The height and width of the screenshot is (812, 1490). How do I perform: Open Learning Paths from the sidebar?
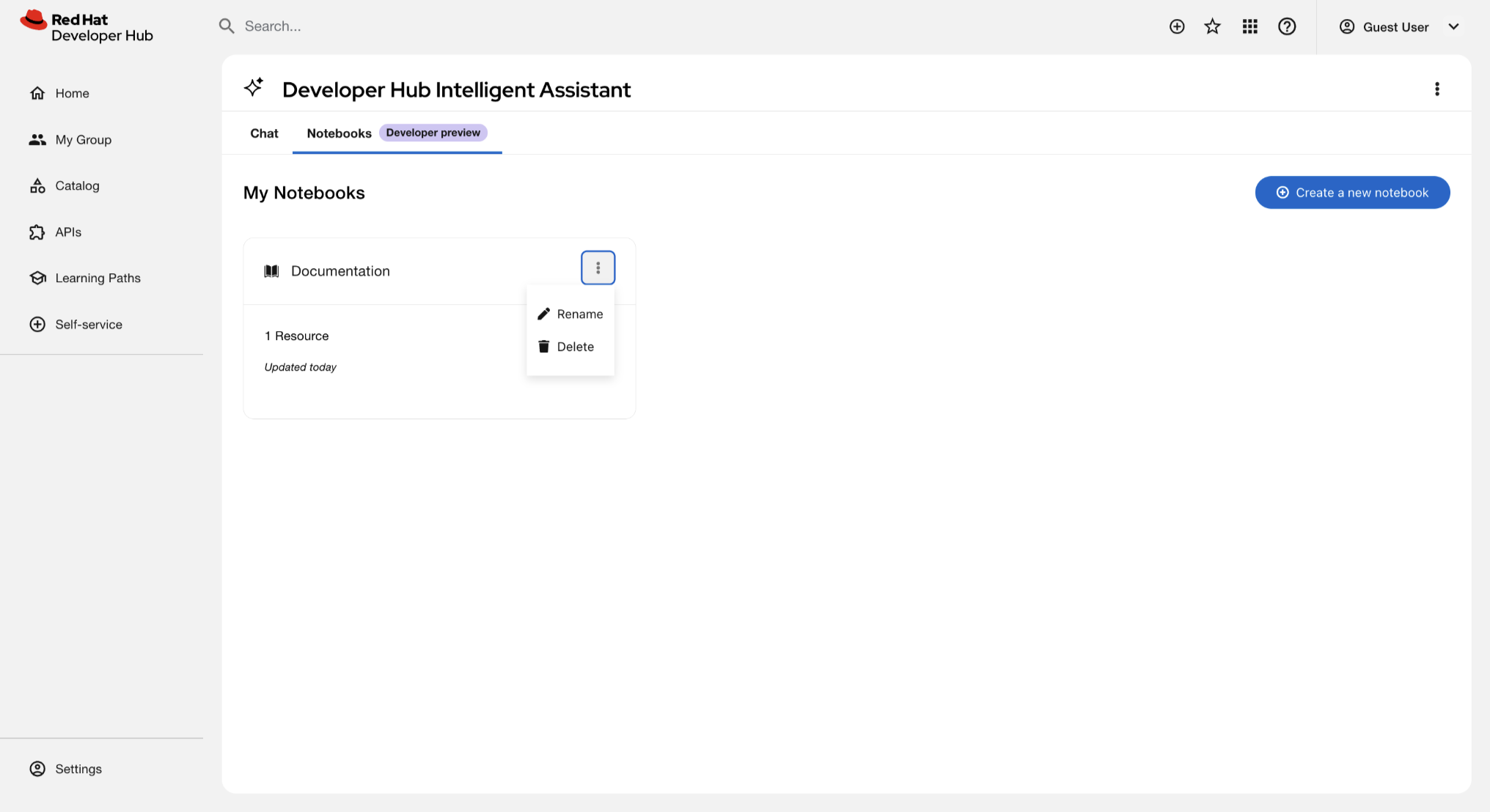click(x=85, y=278)
